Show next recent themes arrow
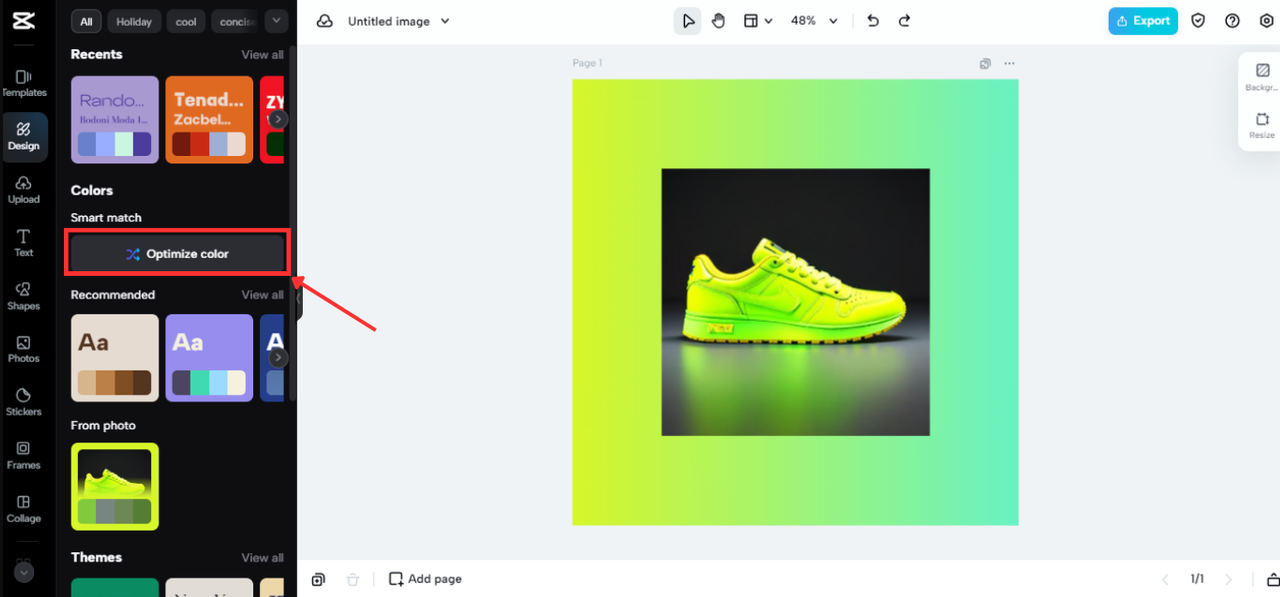1280x597 pixels. point(279,119)
